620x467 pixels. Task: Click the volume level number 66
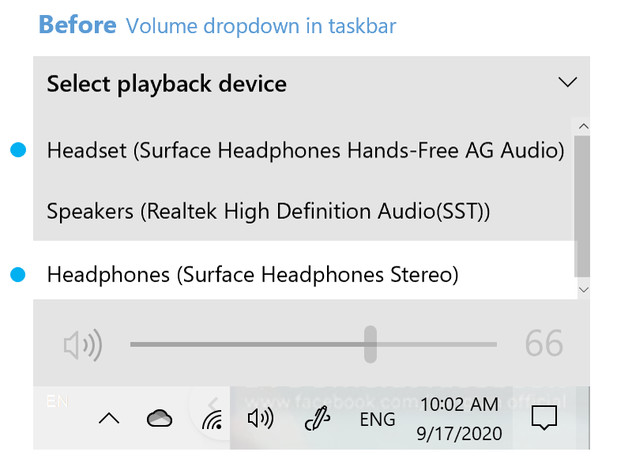click(x=544, y=345)
